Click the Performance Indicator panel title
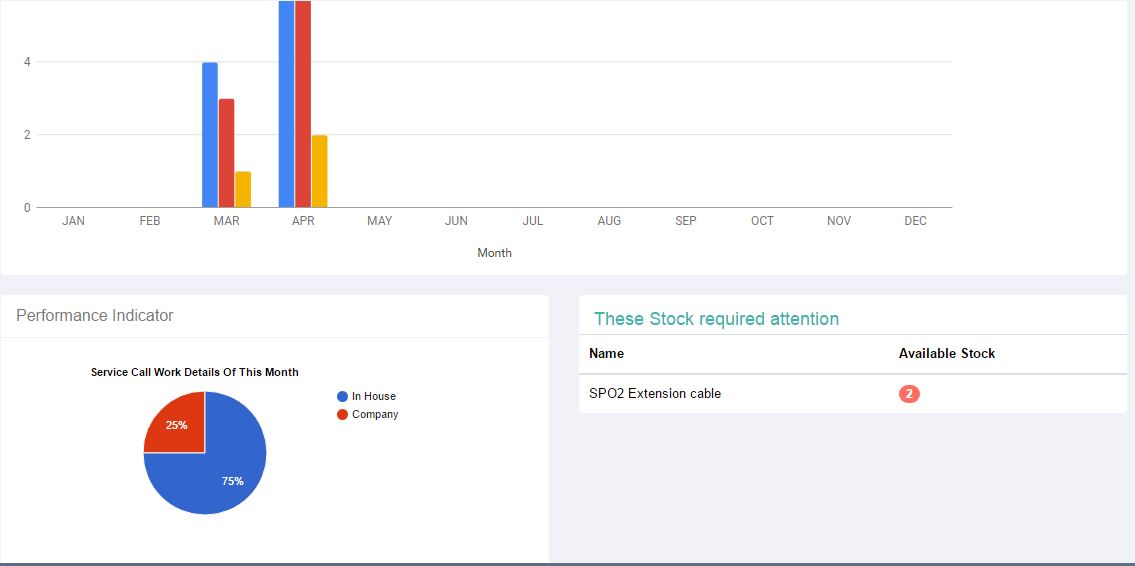 (95, 316)
